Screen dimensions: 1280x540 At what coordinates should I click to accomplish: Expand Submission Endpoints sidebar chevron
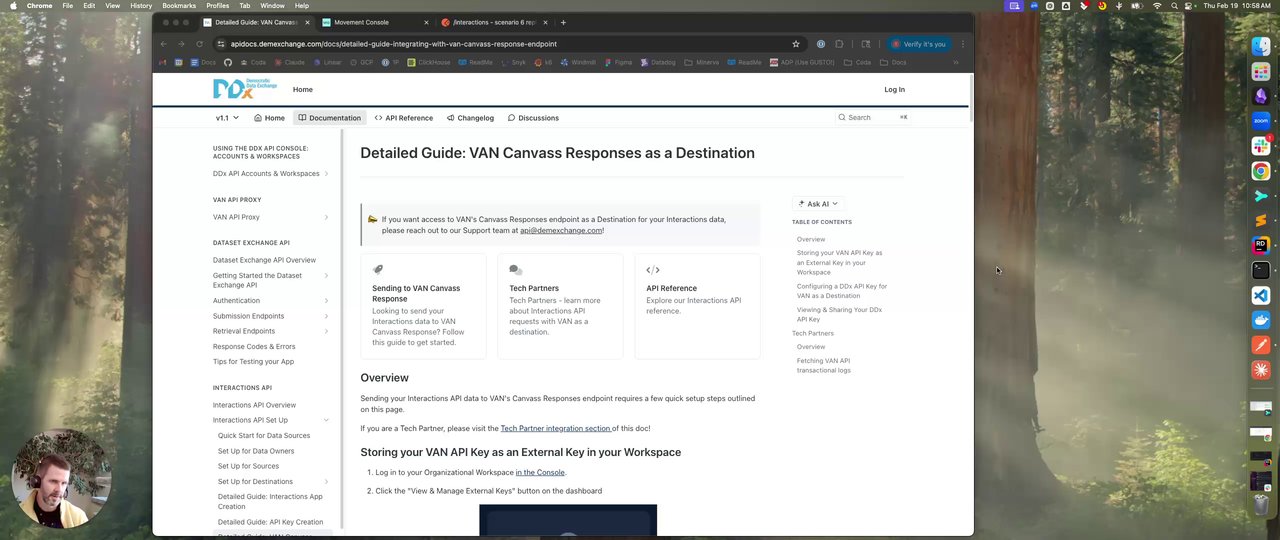click(326, 316)
